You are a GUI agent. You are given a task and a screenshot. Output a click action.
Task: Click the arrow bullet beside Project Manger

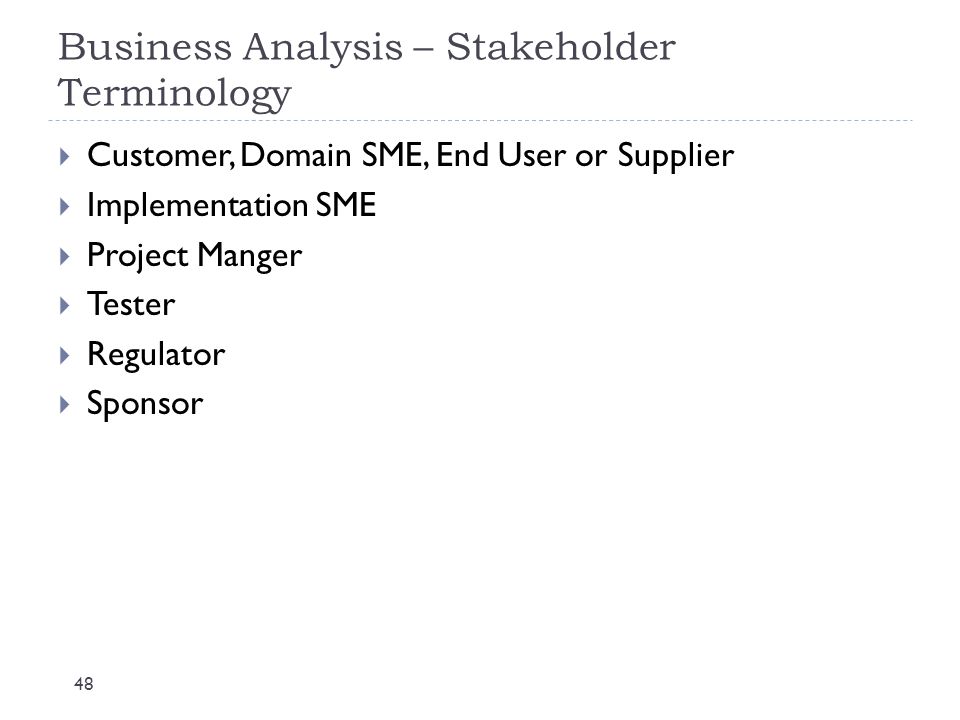click(x=65, y=256)
